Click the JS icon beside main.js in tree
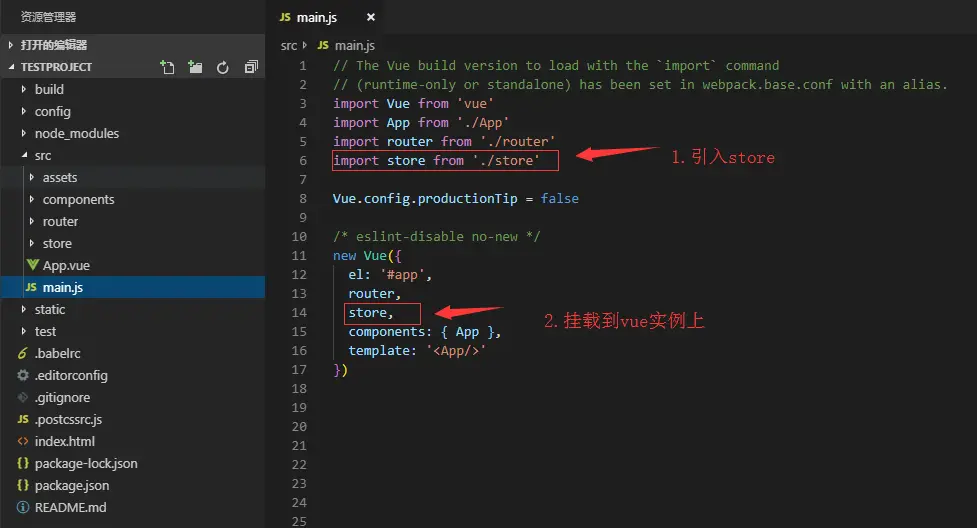Image resolution: width=977 pixels, height=528 pixels. [x=31, y=287]
